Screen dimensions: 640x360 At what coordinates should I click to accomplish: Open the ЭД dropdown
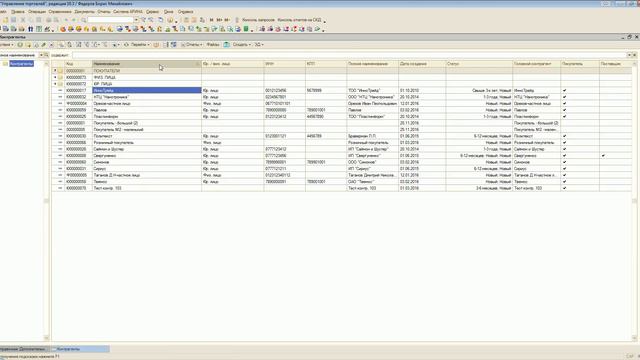point(259,44)
